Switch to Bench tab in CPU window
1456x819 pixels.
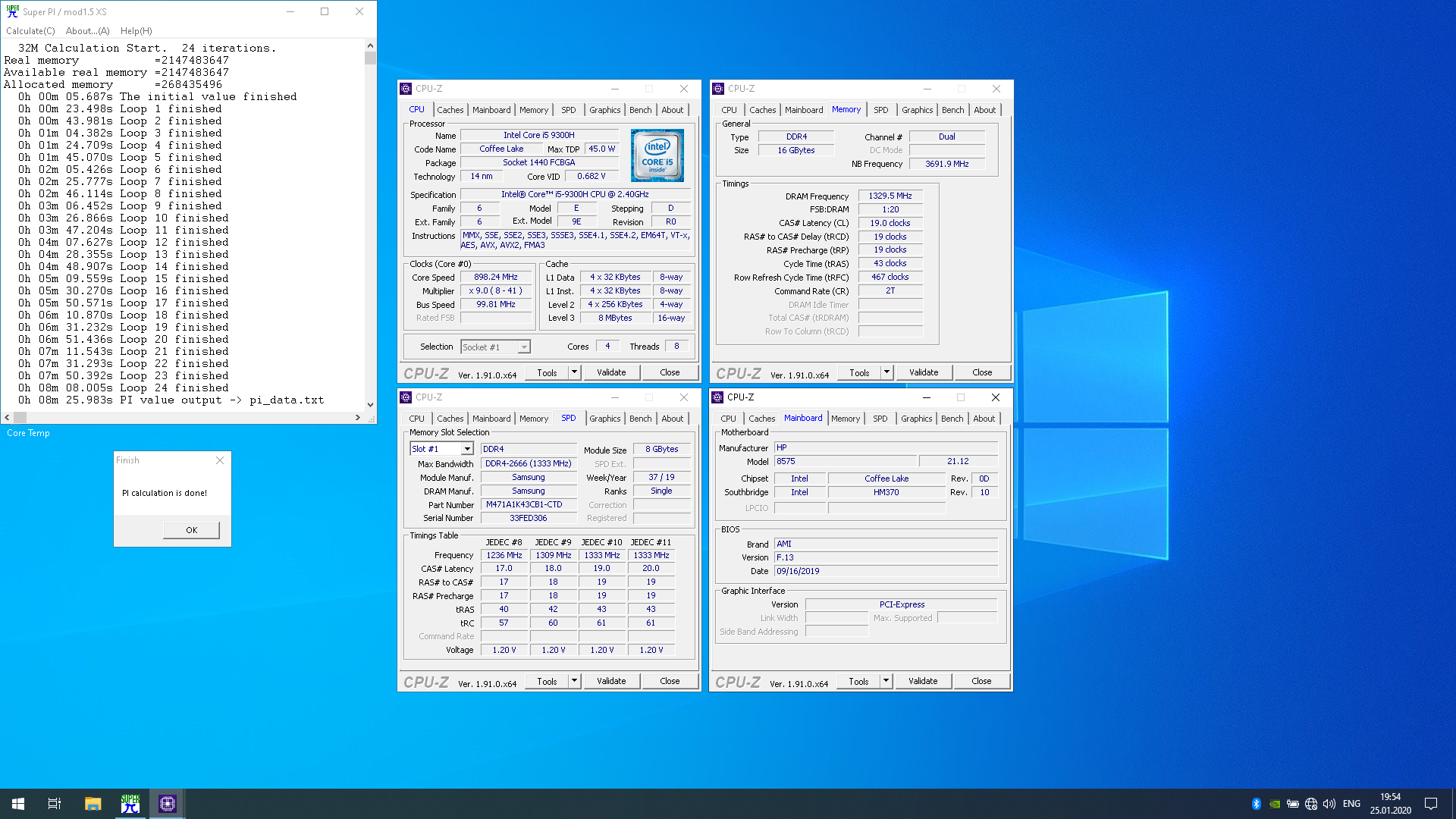[640, 110]
